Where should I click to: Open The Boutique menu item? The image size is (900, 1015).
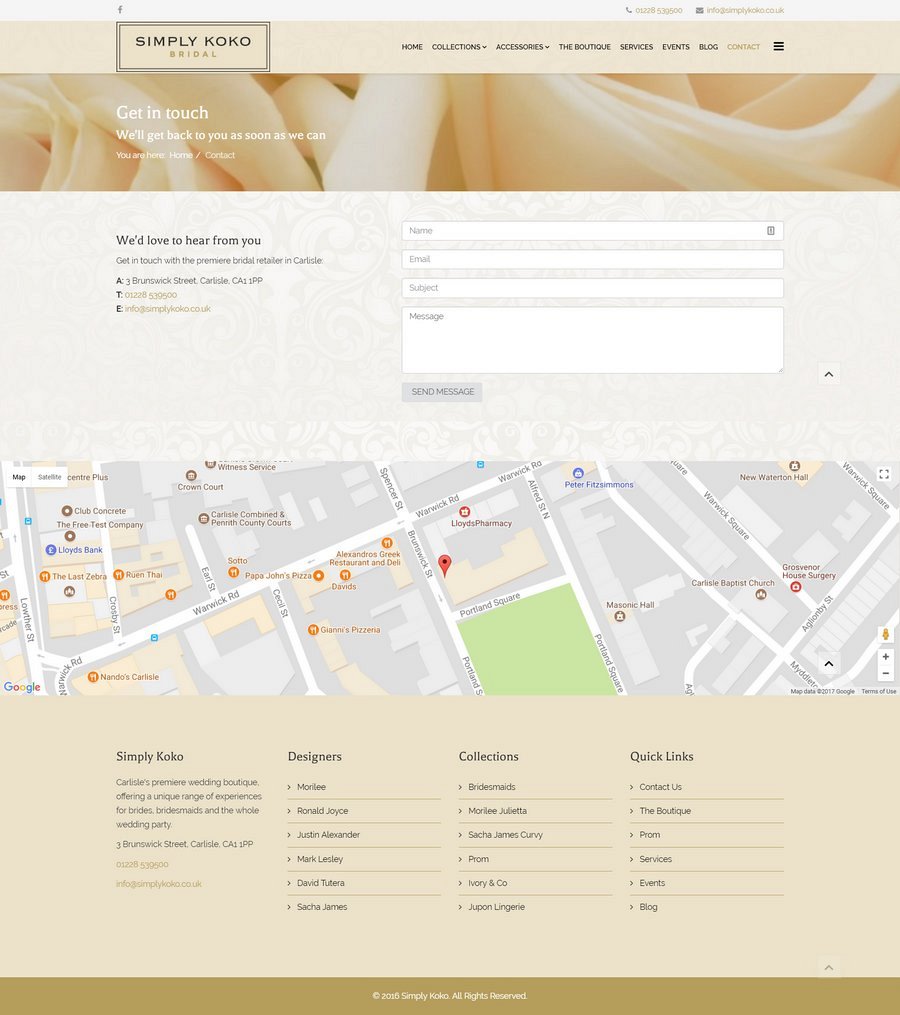pos(584,47)
